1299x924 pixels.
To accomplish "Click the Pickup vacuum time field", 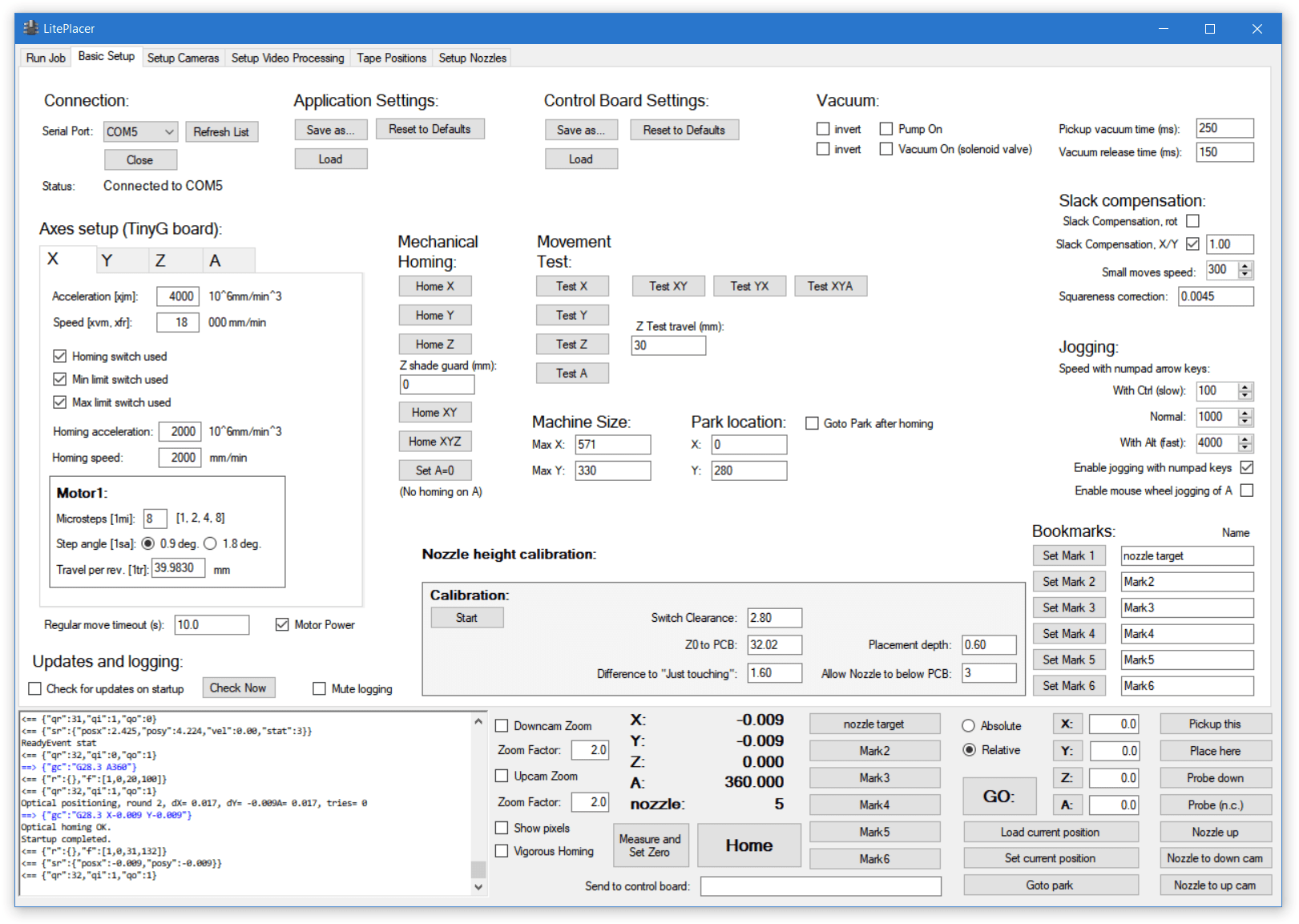I will [1224, 128].
